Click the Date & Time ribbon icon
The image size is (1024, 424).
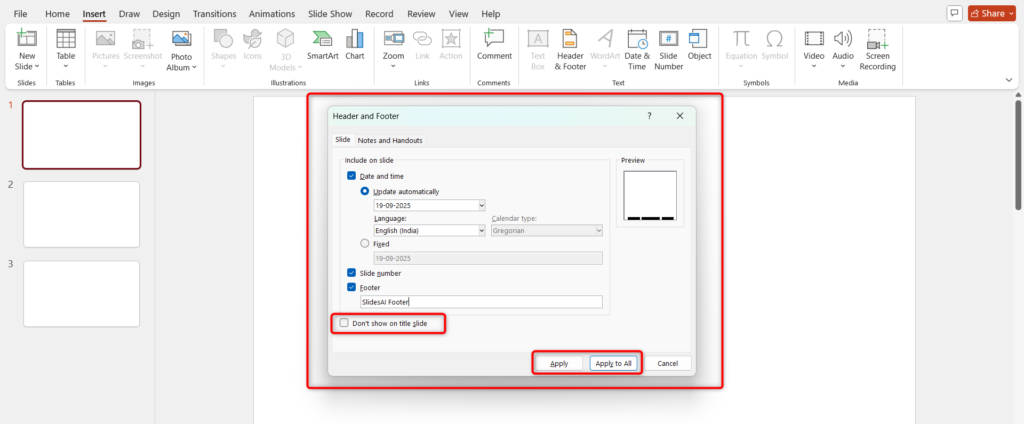tap(637, 48)
